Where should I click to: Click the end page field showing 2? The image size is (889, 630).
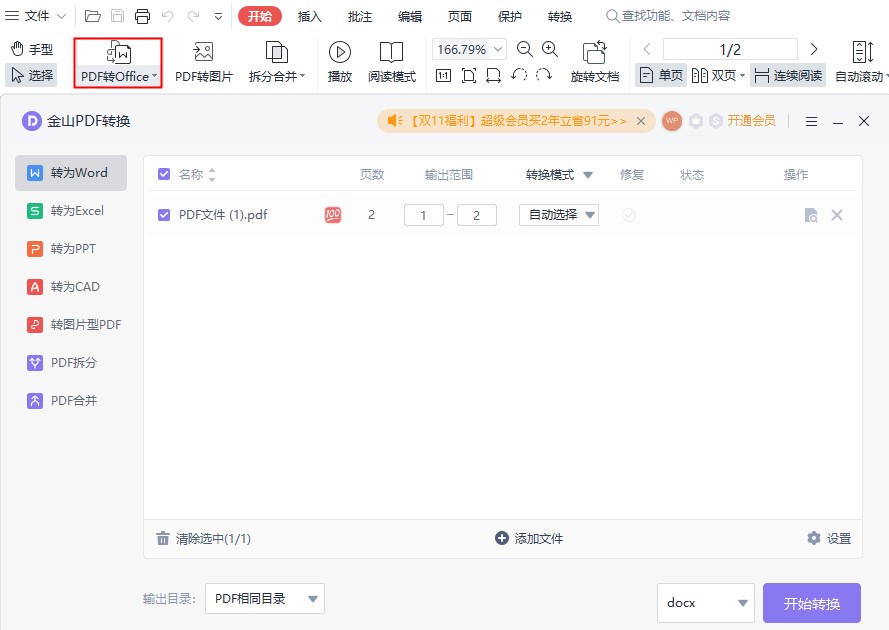(477, 215)
